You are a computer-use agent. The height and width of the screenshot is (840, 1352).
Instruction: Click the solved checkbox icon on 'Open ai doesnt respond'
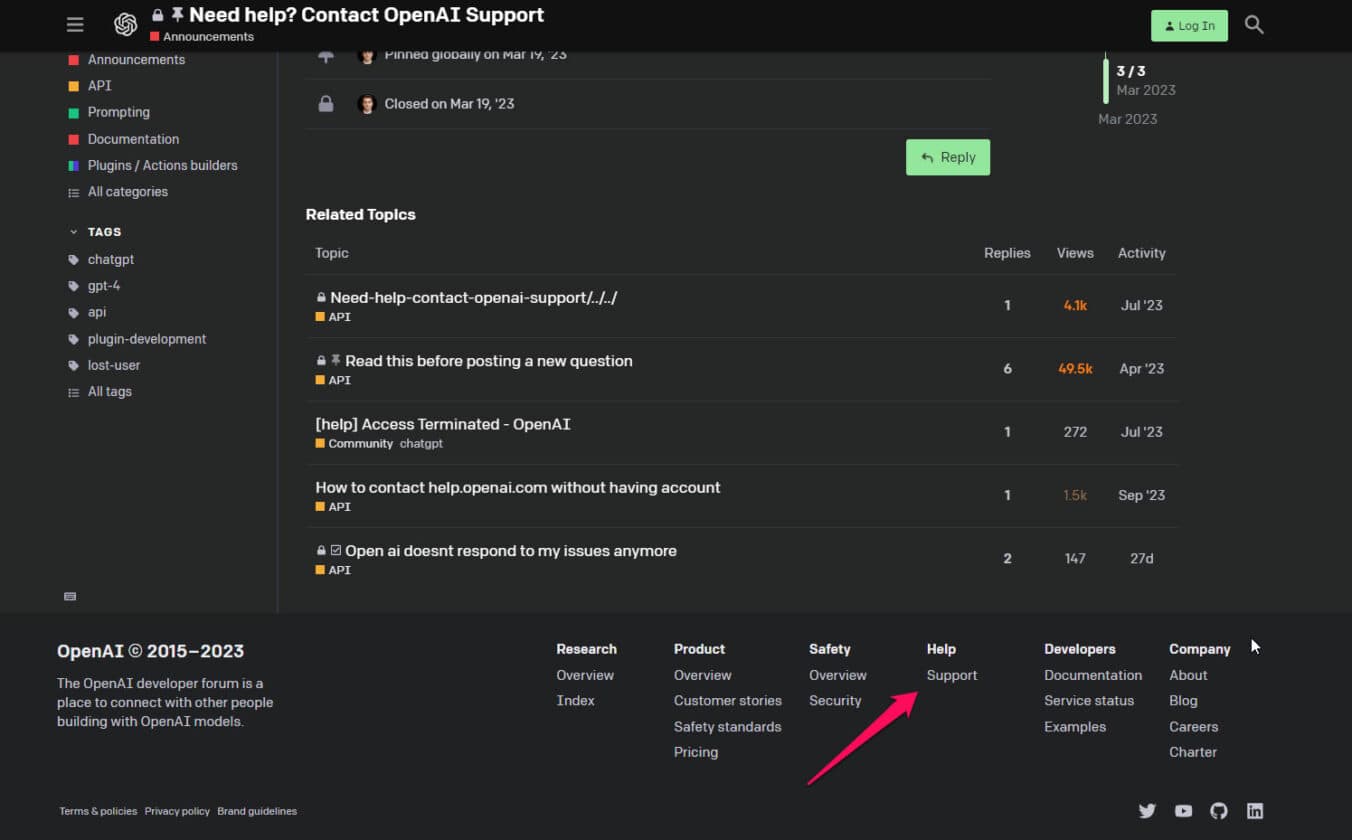334,549
